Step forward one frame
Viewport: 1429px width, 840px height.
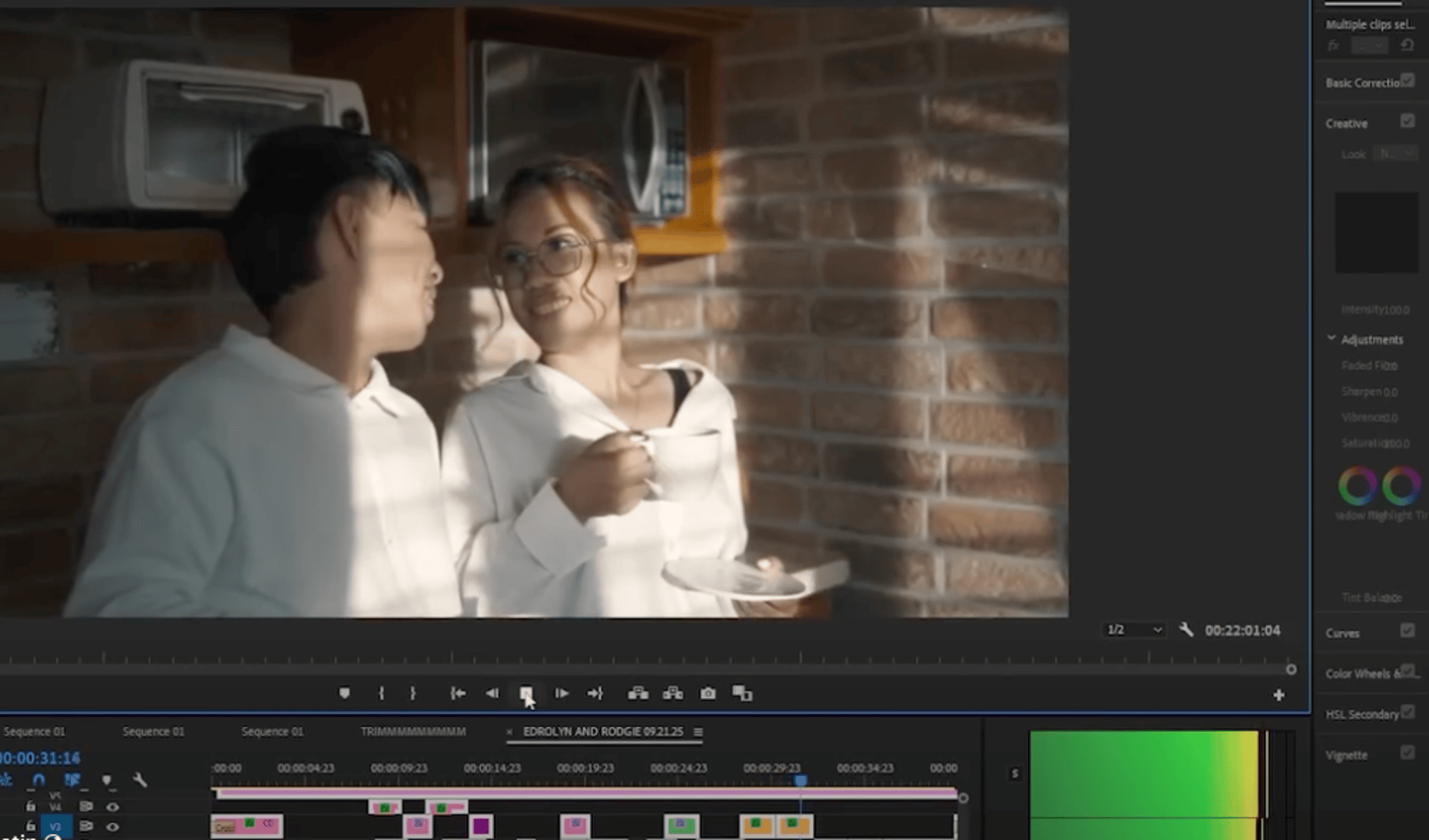pyautogui.click(x=562, y=693)
